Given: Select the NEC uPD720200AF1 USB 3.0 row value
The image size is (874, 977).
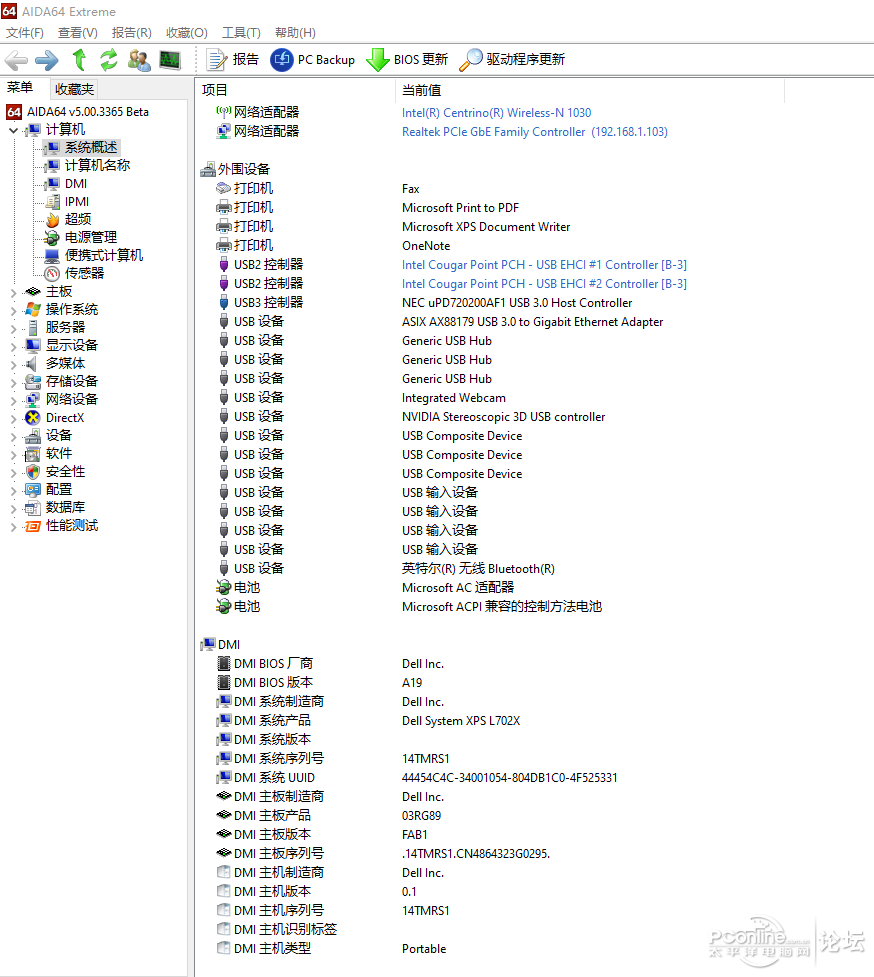Looking at the screenshot, I should [517, 303].
